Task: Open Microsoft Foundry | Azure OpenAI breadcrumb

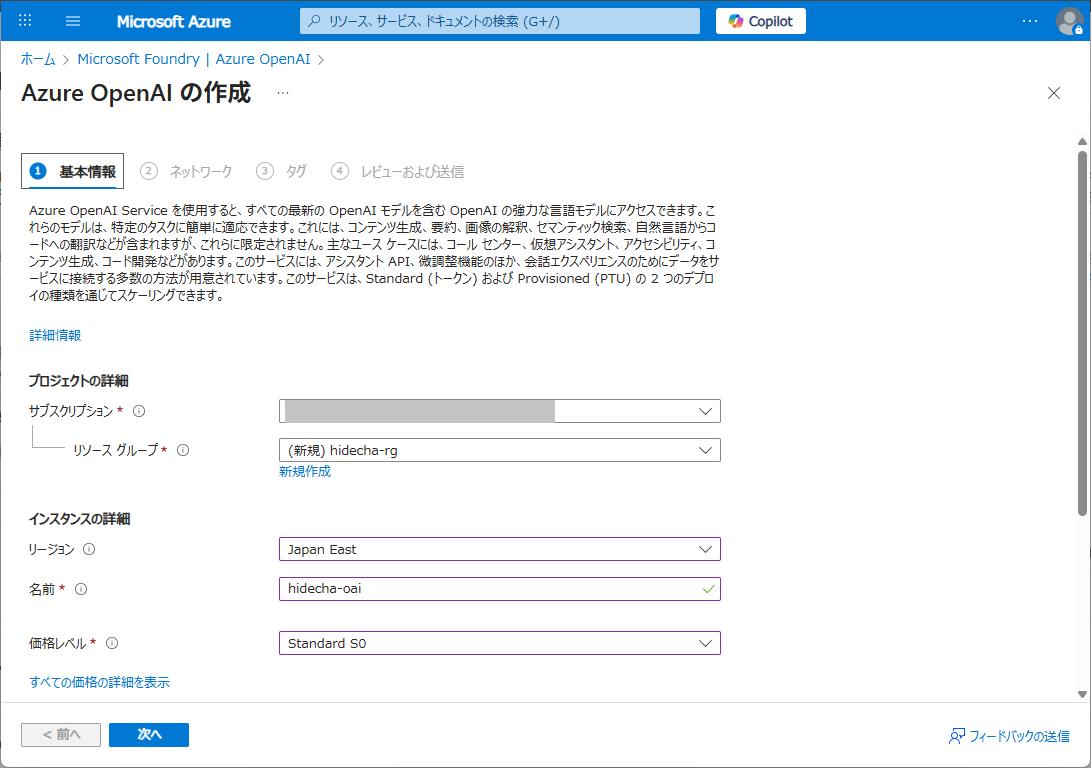Action: 193,59
